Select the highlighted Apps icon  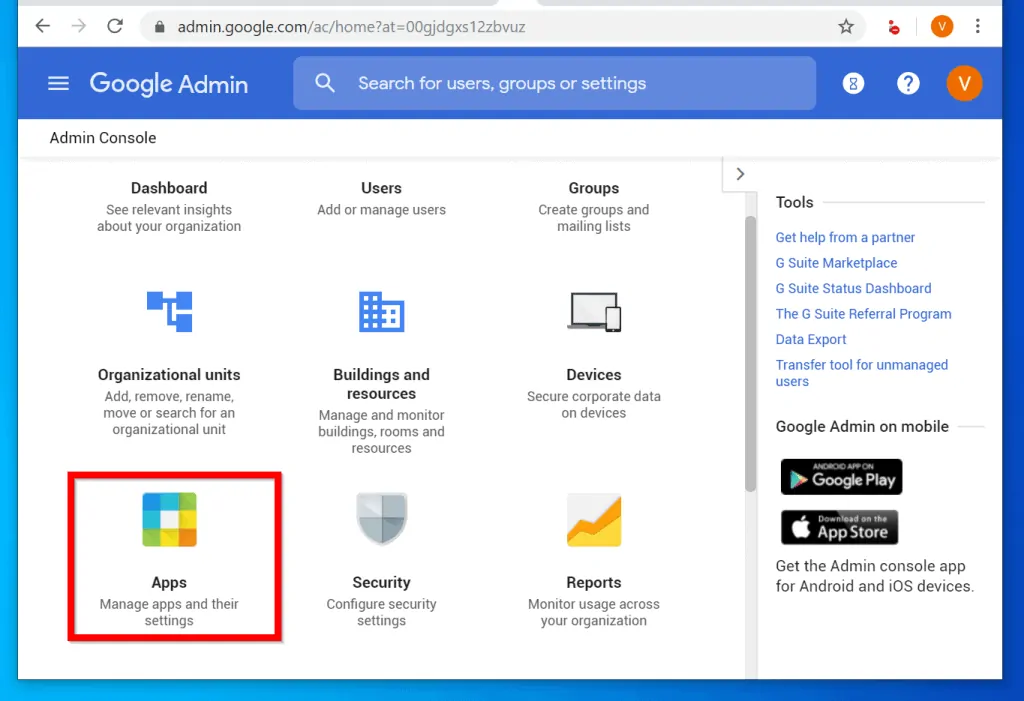169,519
